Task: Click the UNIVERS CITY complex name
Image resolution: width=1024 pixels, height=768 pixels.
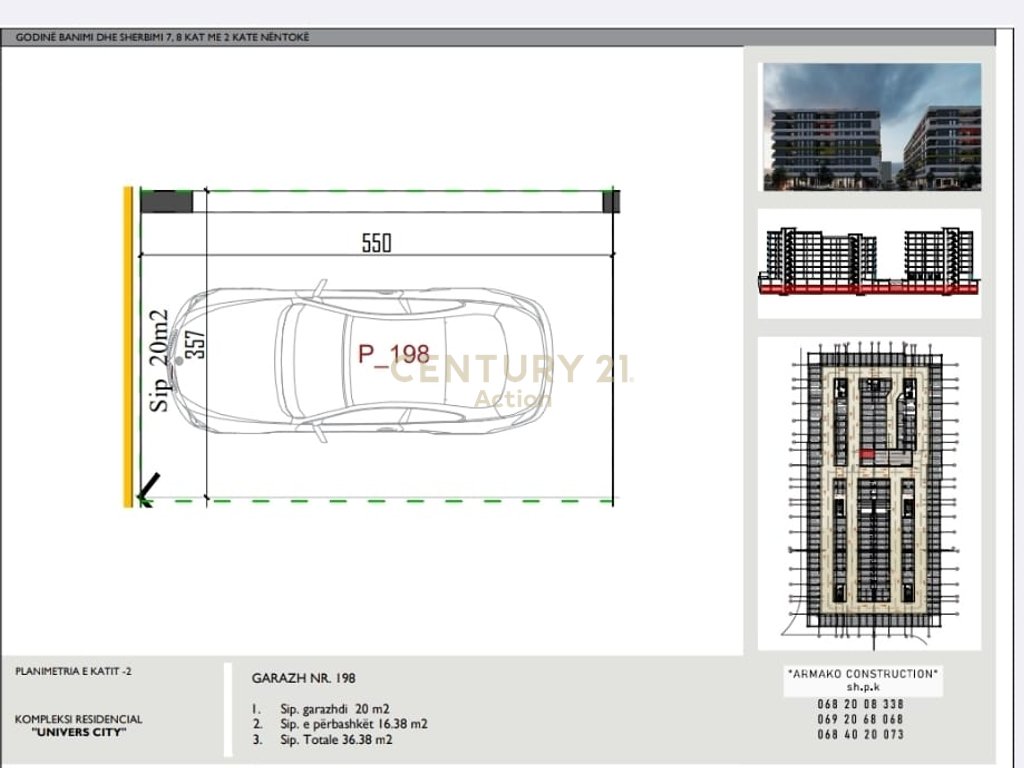Action: [79, 731]
